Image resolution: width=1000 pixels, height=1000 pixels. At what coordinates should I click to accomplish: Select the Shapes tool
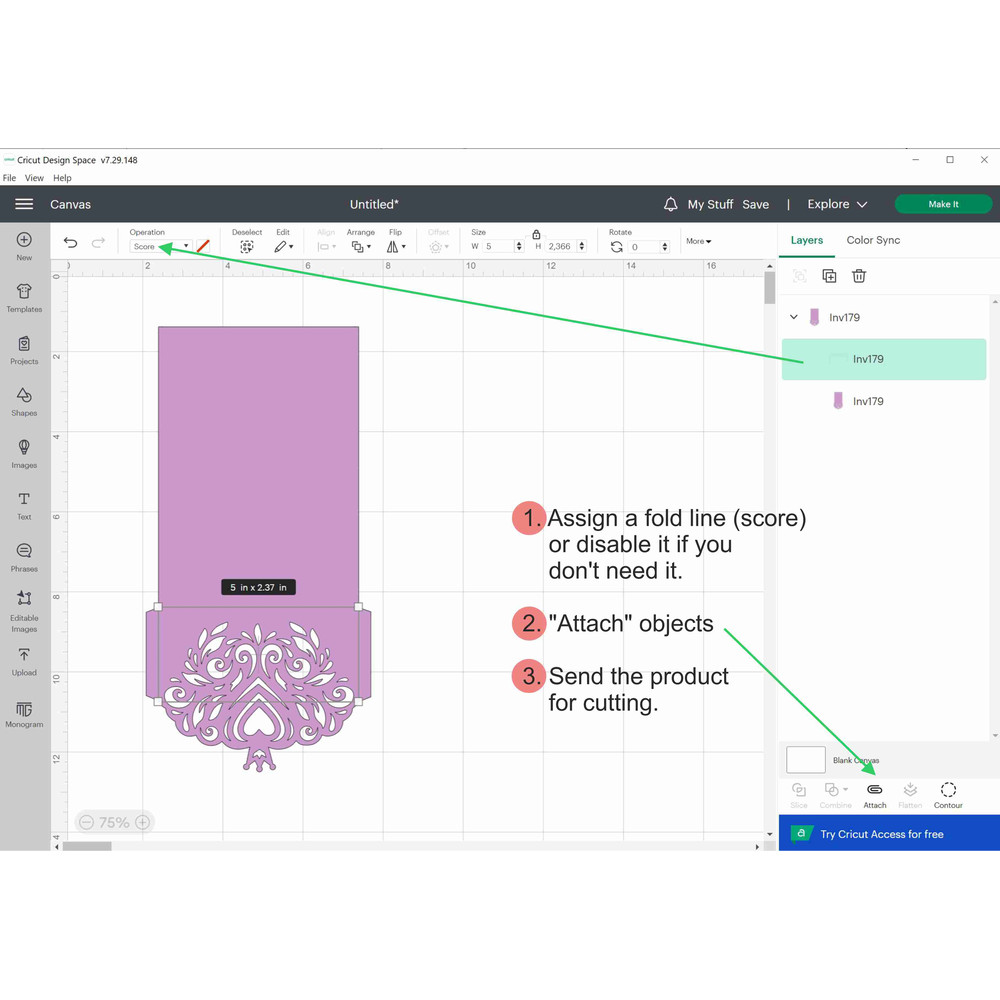click(24, 400)
